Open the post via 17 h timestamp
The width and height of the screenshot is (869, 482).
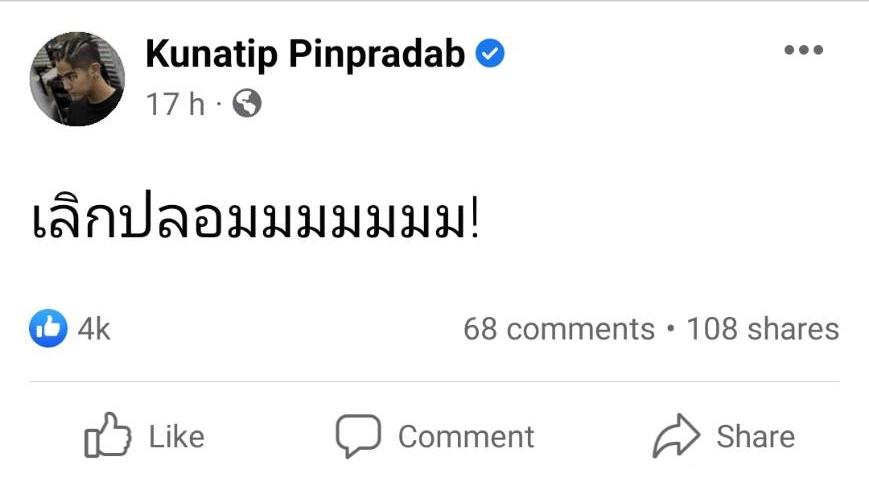coord(175,104)
